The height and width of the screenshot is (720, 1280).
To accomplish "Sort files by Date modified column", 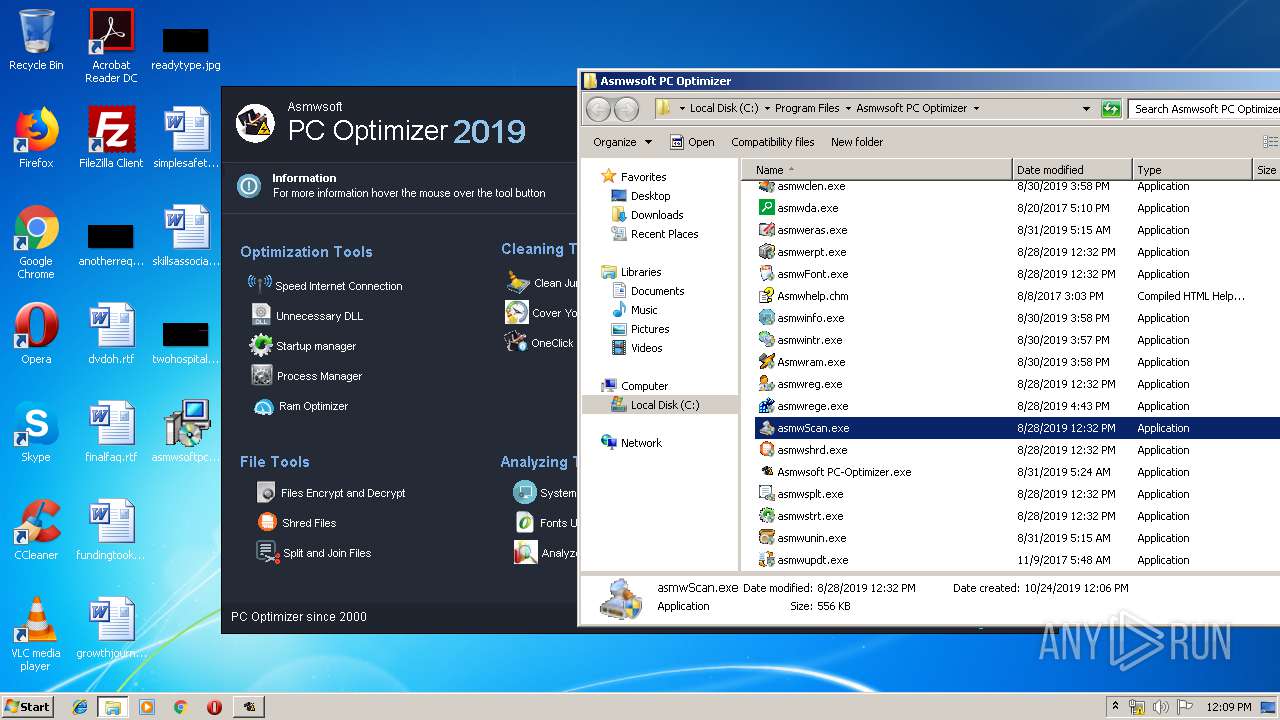I will coord(1072,170).
